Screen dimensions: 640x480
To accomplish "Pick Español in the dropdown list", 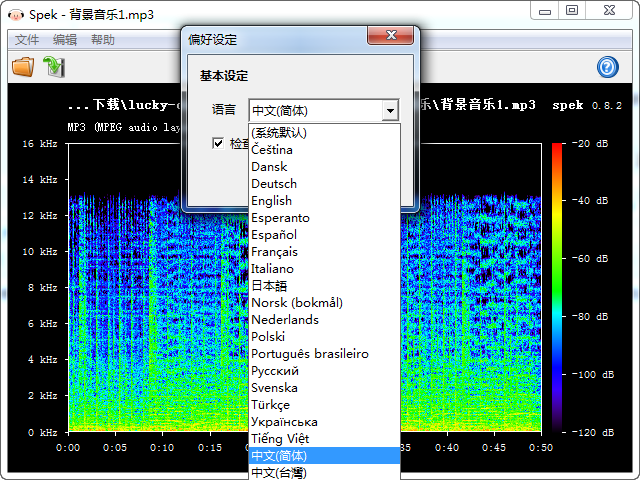I will [324, 235].
